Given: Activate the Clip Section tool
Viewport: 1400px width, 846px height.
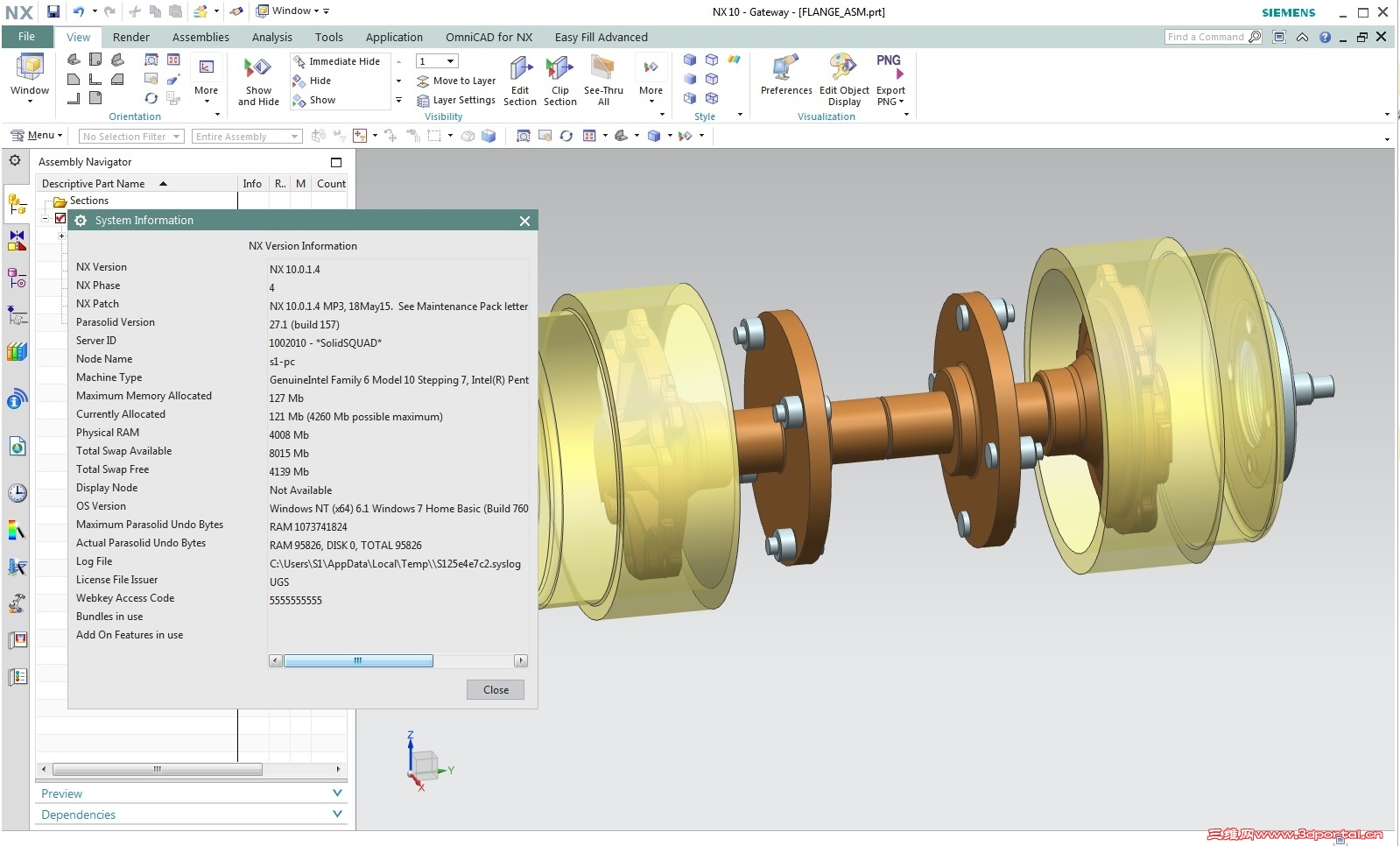Looking at the screenshot, I should tap(560, 81).
